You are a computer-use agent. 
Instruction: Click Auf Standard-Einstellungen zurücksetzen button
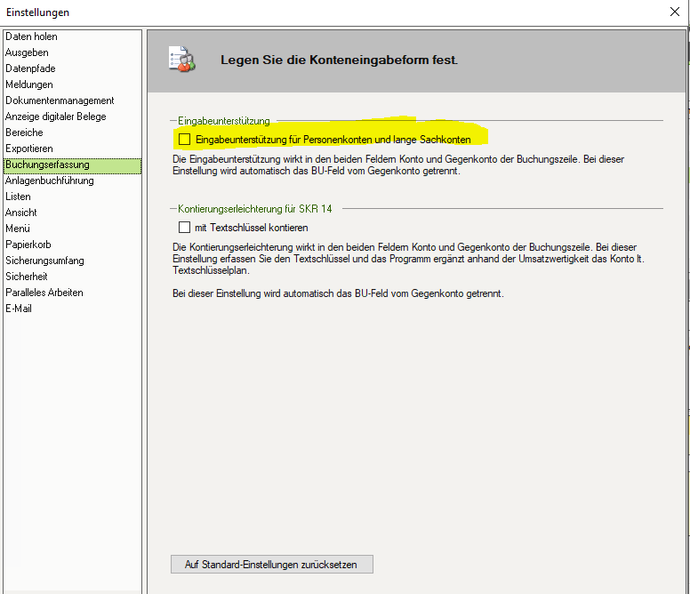click(x=271, y=565)
